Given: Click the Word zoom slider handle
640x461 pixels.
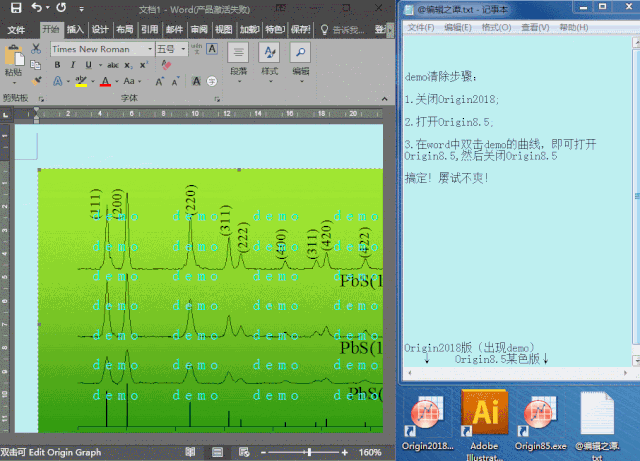Looking at the screenshot, I should click(310, 452).
